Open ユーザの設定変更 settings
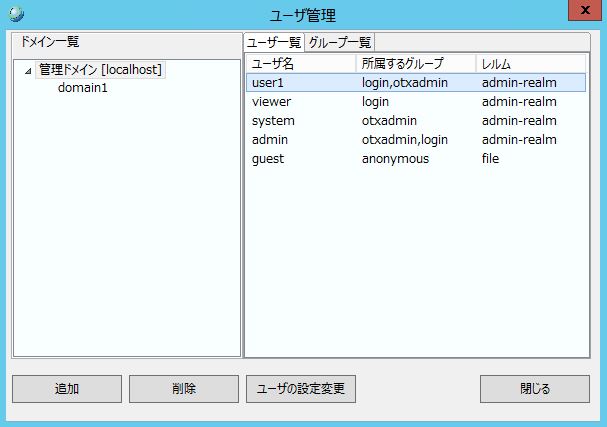607x427 pixels. (x=300, y=389)
